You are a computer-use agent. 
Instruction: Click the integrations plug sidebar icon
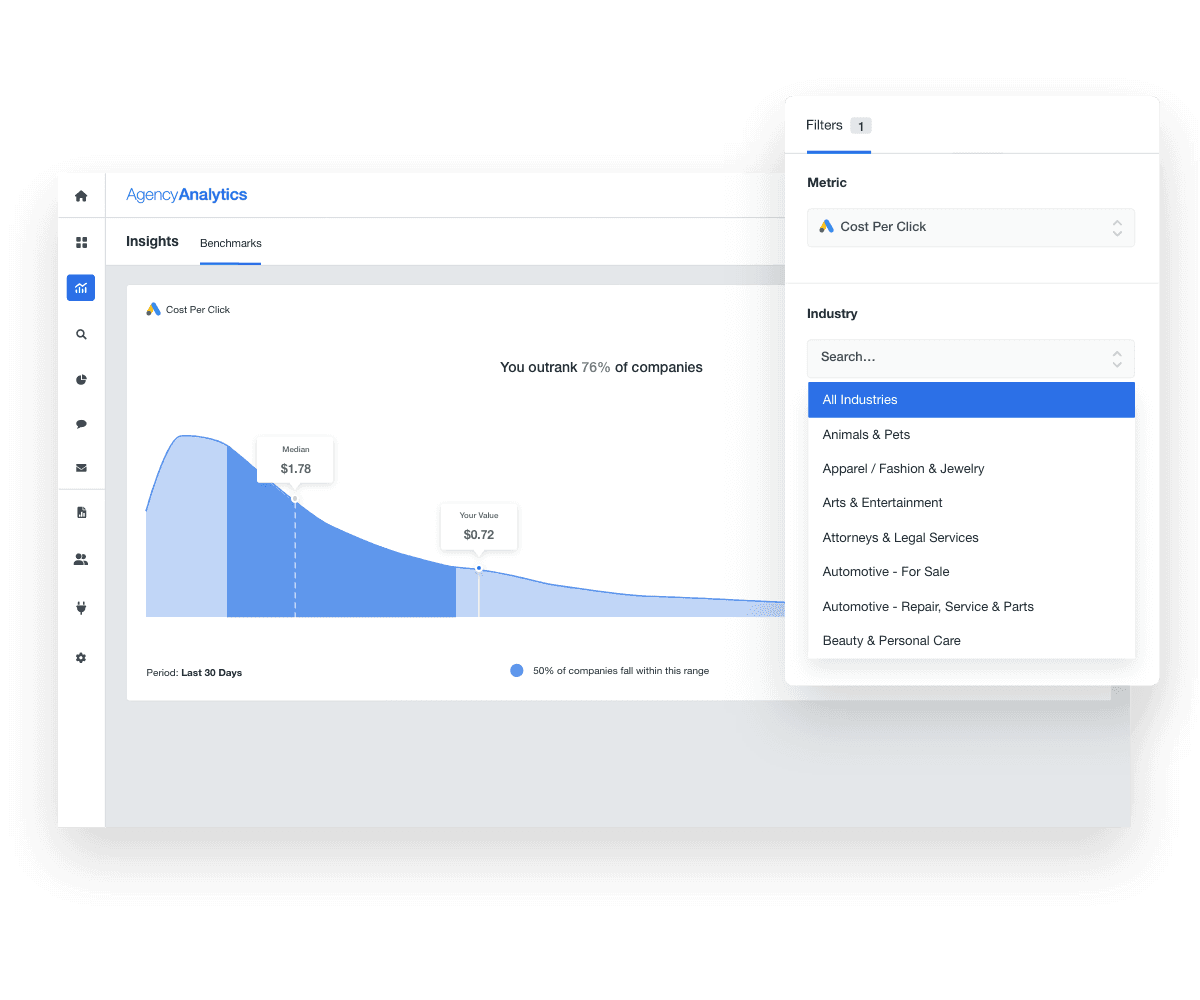[x=81, y=607]
